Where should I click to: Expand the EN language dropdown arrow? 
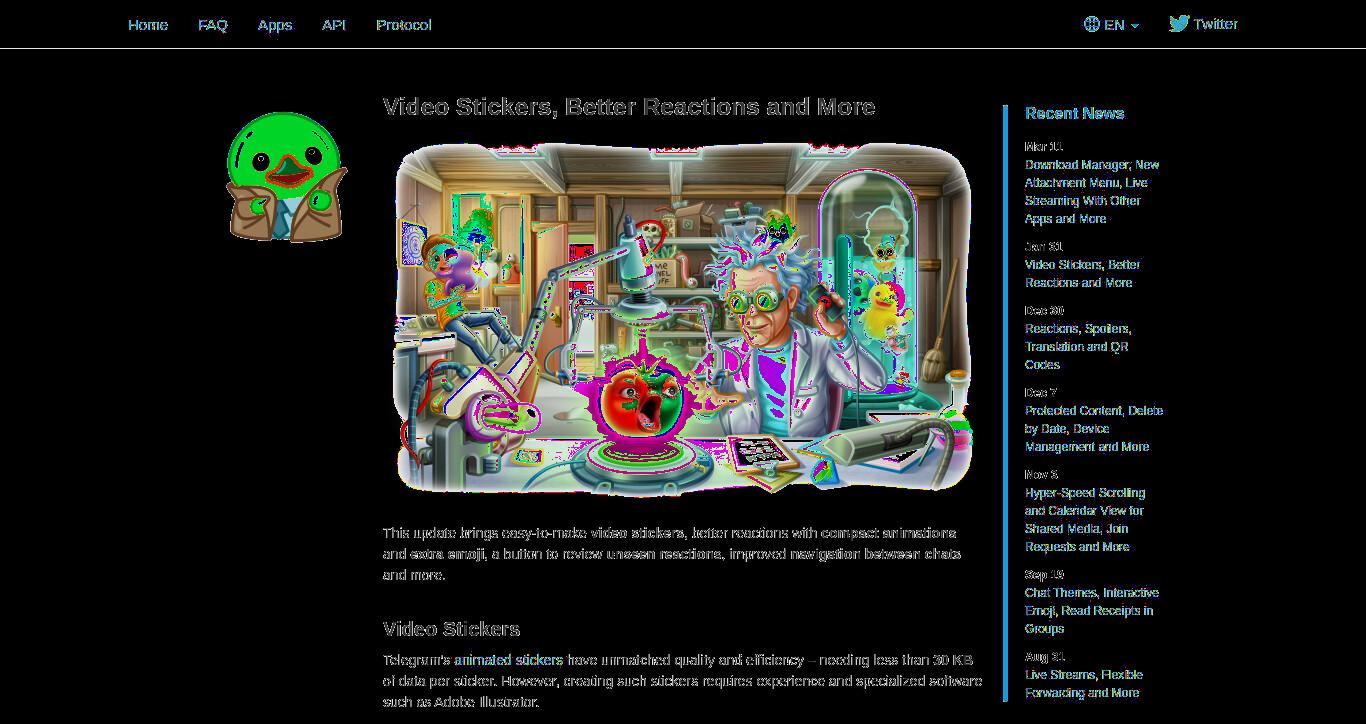click(1135, 26)
